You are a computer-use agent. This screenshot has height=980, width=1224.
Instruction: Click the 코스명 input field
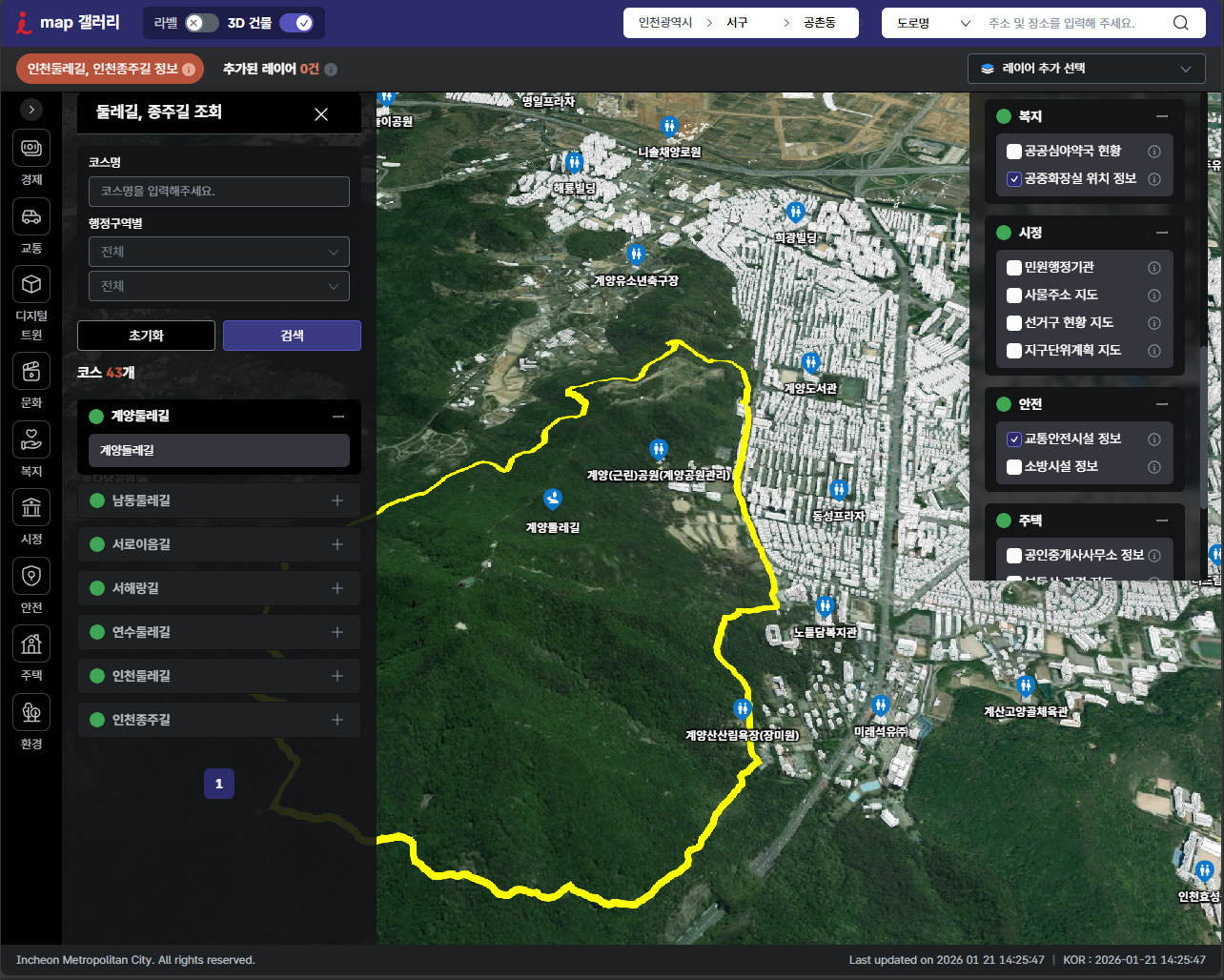(218, 192)
